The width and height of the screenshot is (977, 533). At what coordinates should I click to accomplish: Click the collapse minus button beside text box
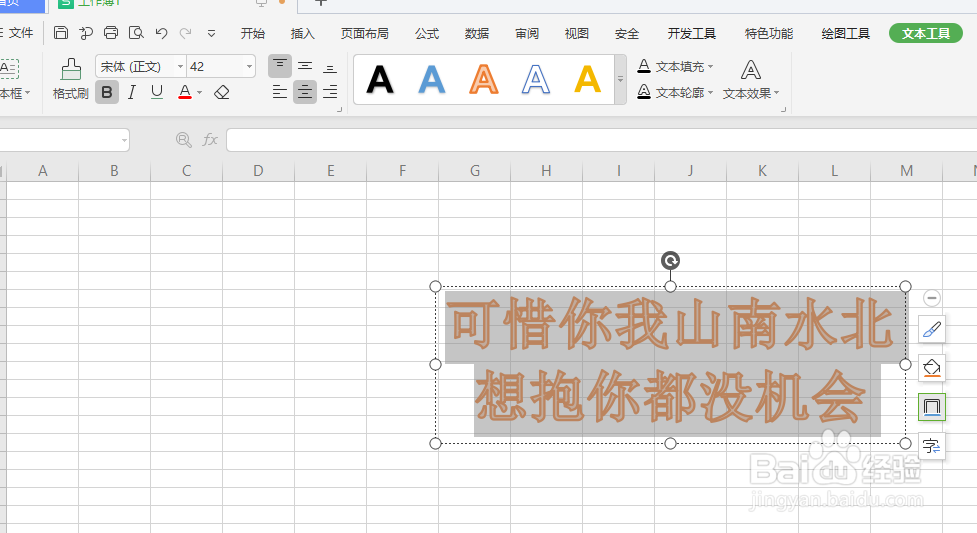coord(932,298)
